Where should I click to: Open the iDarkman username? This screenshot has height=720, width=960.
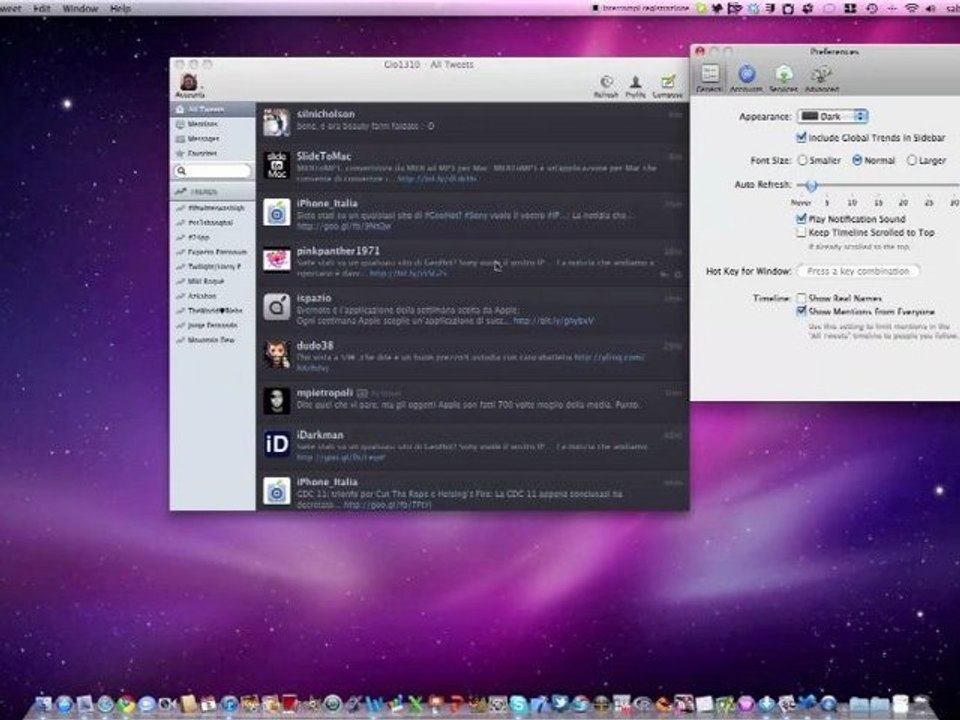[320, 435]
